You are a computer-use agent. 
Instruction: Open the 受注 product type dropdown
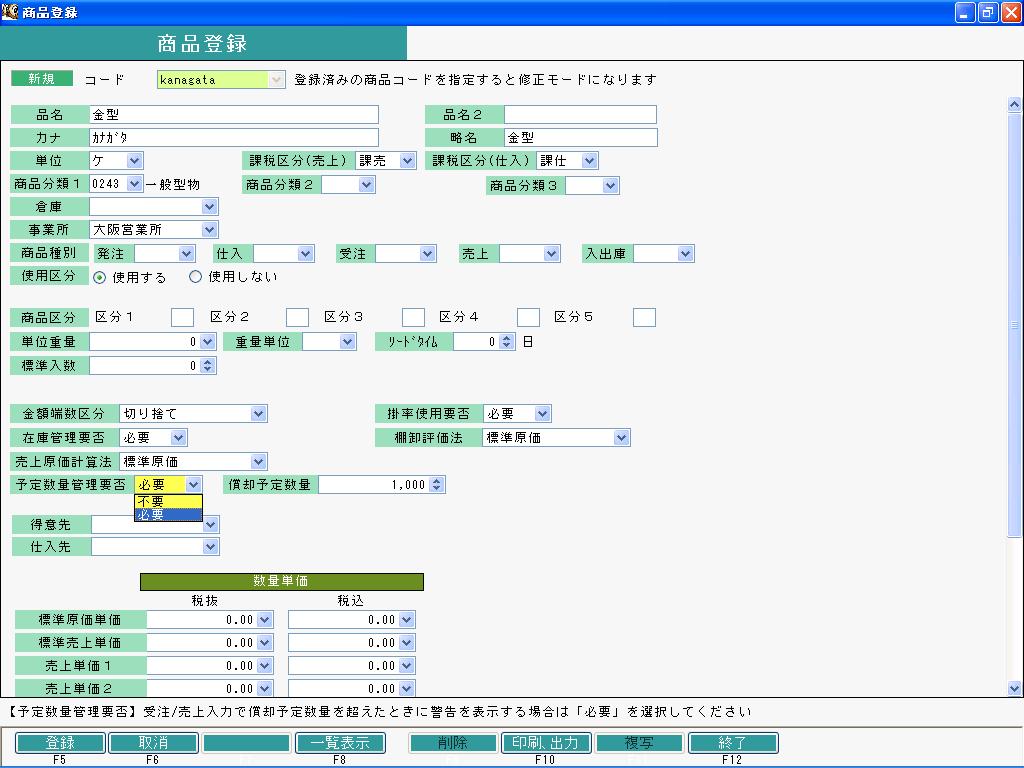point(428,253)
